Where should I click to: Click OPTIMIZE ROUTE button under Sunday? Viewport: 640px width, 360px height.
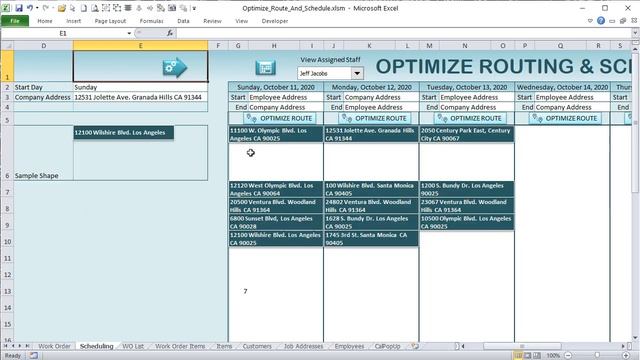[280, 118]
